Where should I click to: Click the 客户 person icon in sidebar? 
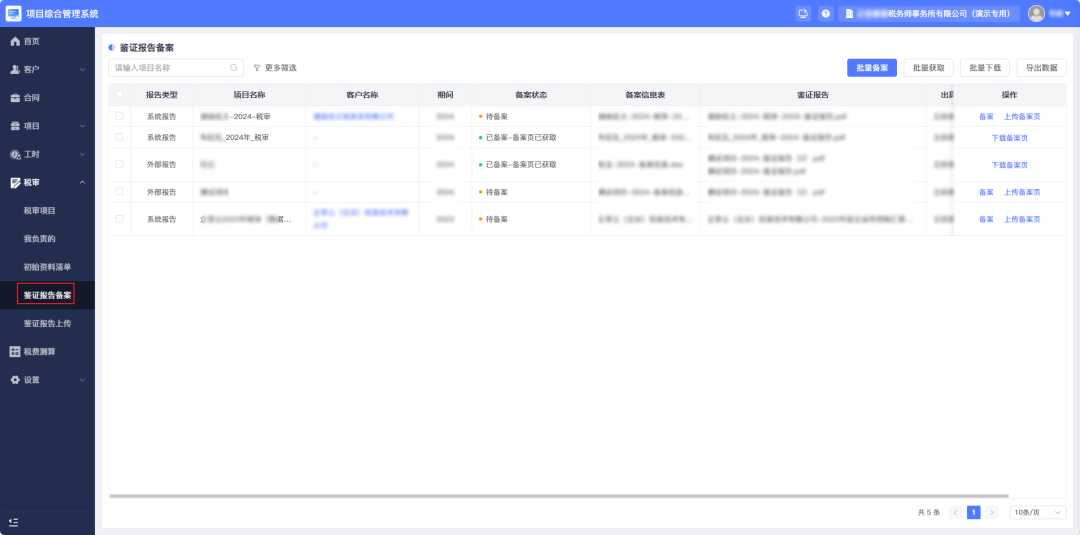pos(14,70)
